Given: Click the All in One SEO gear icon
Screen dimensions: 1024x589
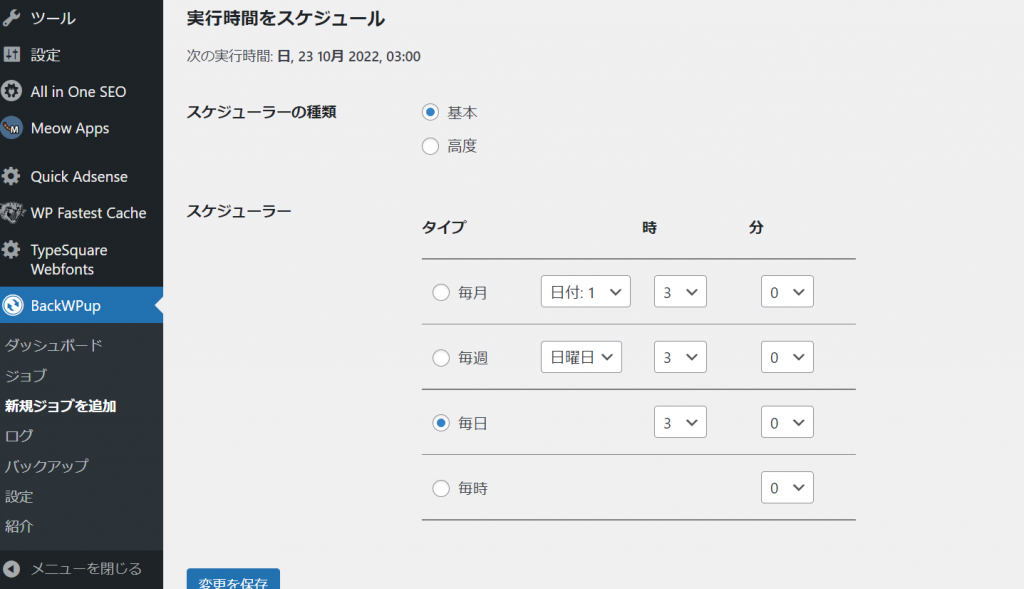Looking at the screenshot, I should [x=12, y=92].
